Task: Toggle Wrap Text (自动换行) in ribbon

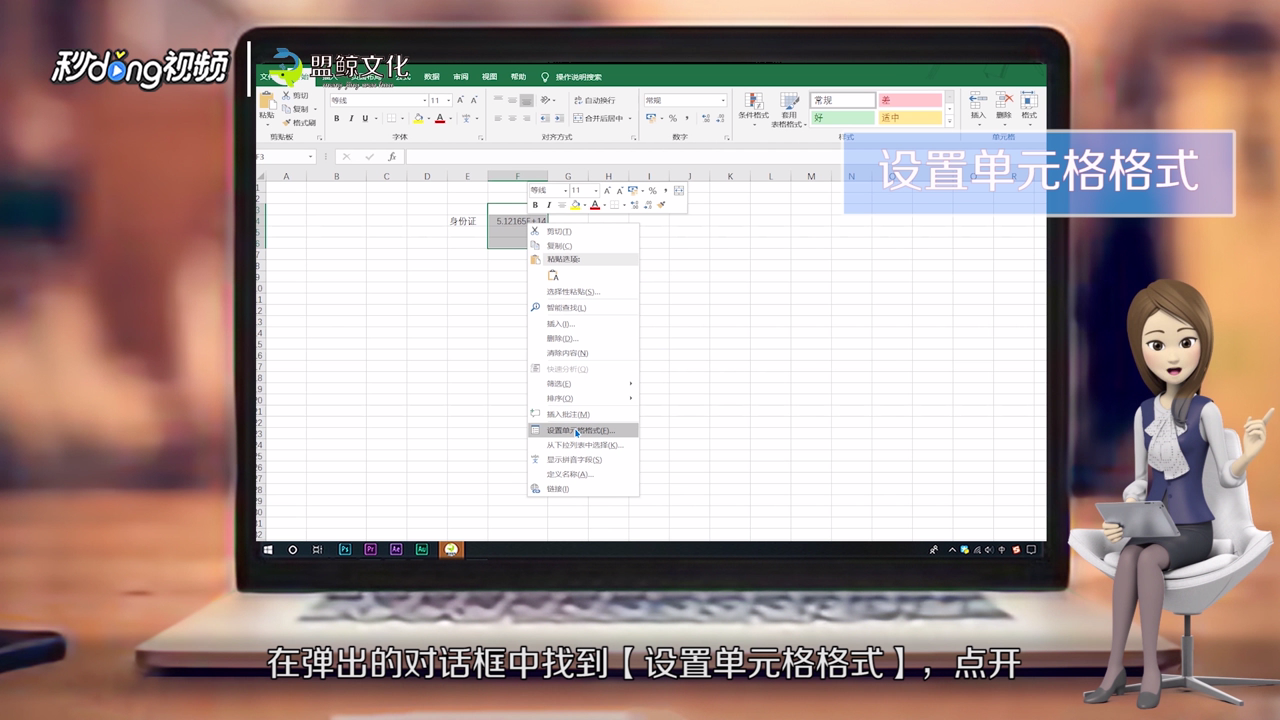Action: 594,100
